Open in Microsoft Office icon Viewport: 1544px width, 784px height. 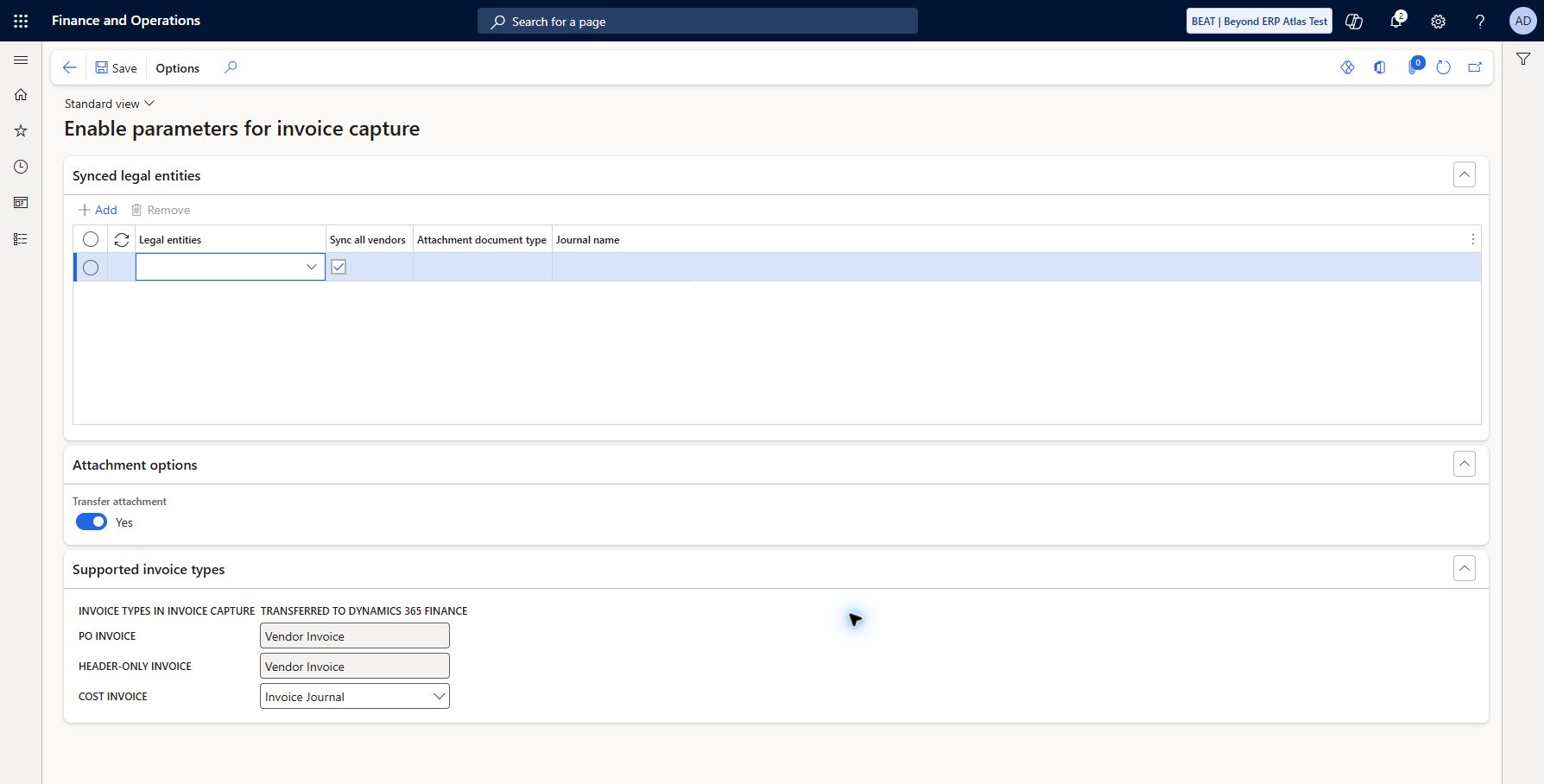[x=1380, y=67]
